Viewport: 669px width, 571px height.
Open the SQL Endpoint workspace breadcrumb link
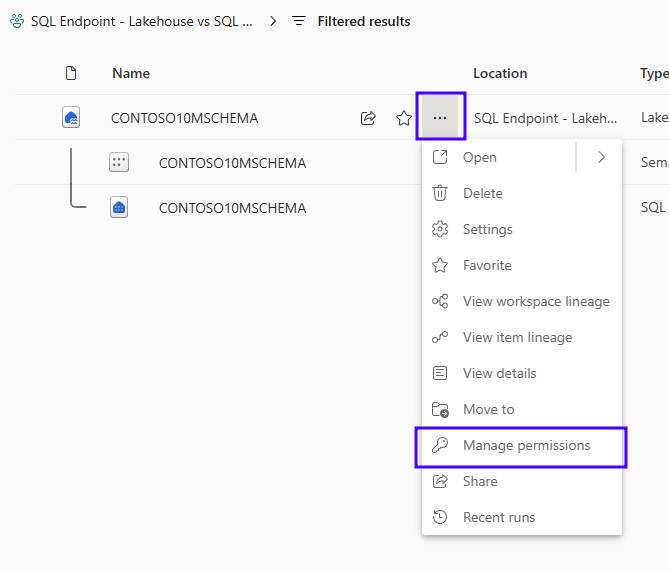[x=141, y=21]
